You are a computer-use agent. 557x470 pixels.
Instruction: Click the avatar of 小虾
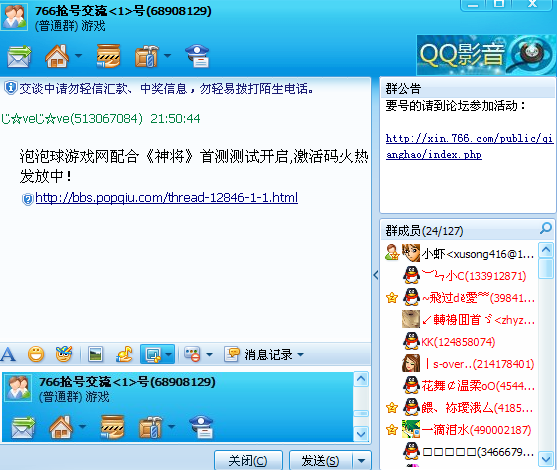pyautogui.click(x=411, y=253)
